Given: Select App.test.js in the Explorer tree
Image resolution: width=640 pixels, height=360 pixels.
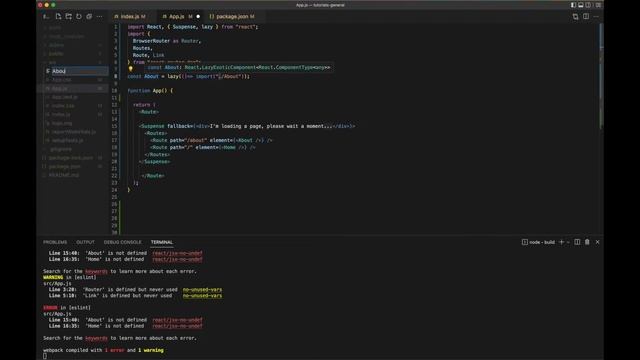Looking at the screenshot, I should (x=73, y=97).
